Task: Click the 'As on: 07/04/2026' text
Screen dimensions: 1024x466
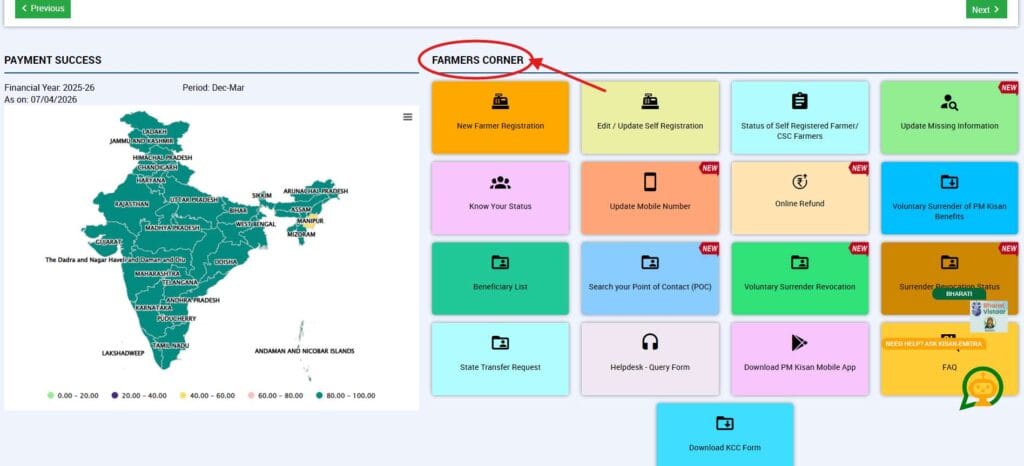Action: [x=40, y=100]
